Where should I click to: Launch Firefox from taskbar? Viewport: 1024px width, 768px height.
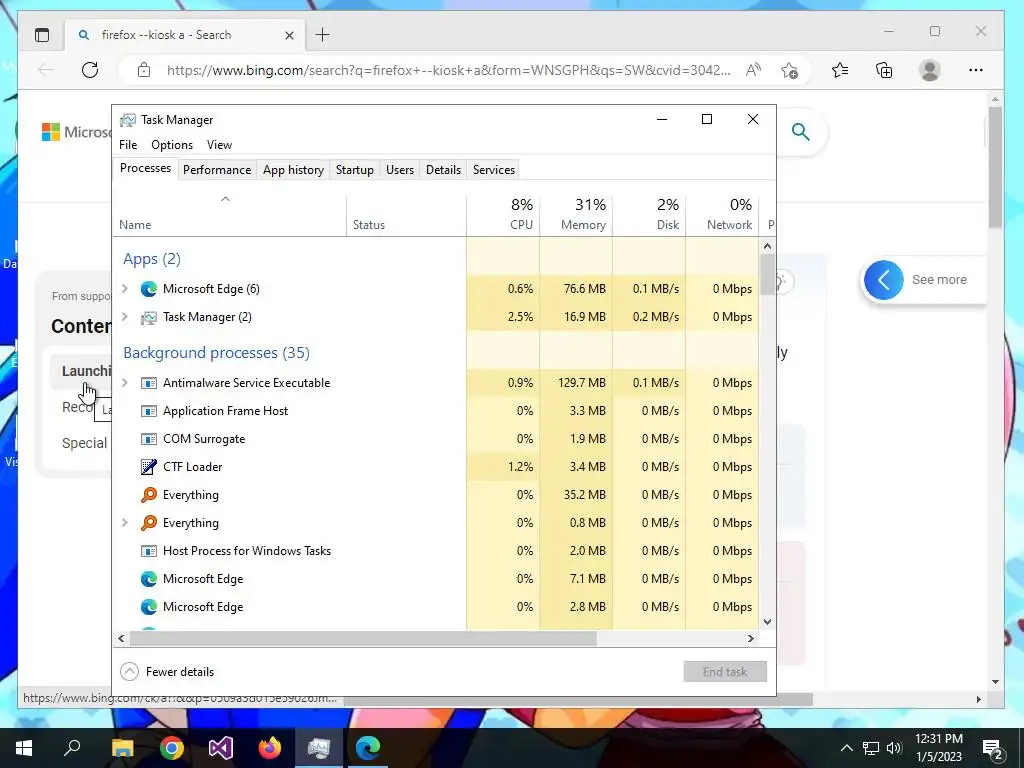(x=270, y=748)
